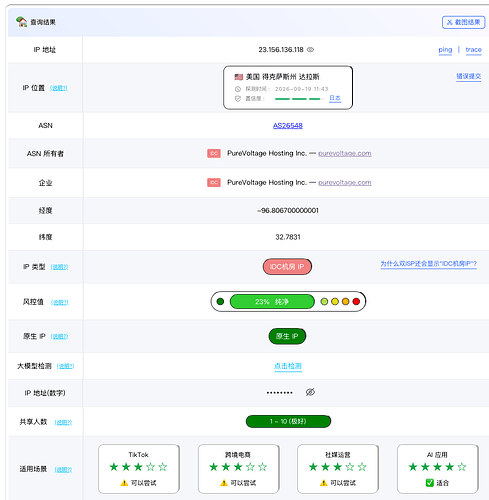Open help link beside 原生 IP label
Screen dimensions: 489x500
tap(59, 337)
